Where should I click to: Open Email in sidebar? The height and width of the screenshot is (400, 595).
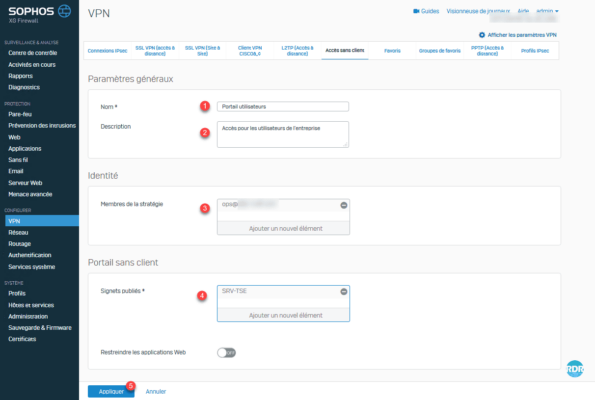[16, 171]
